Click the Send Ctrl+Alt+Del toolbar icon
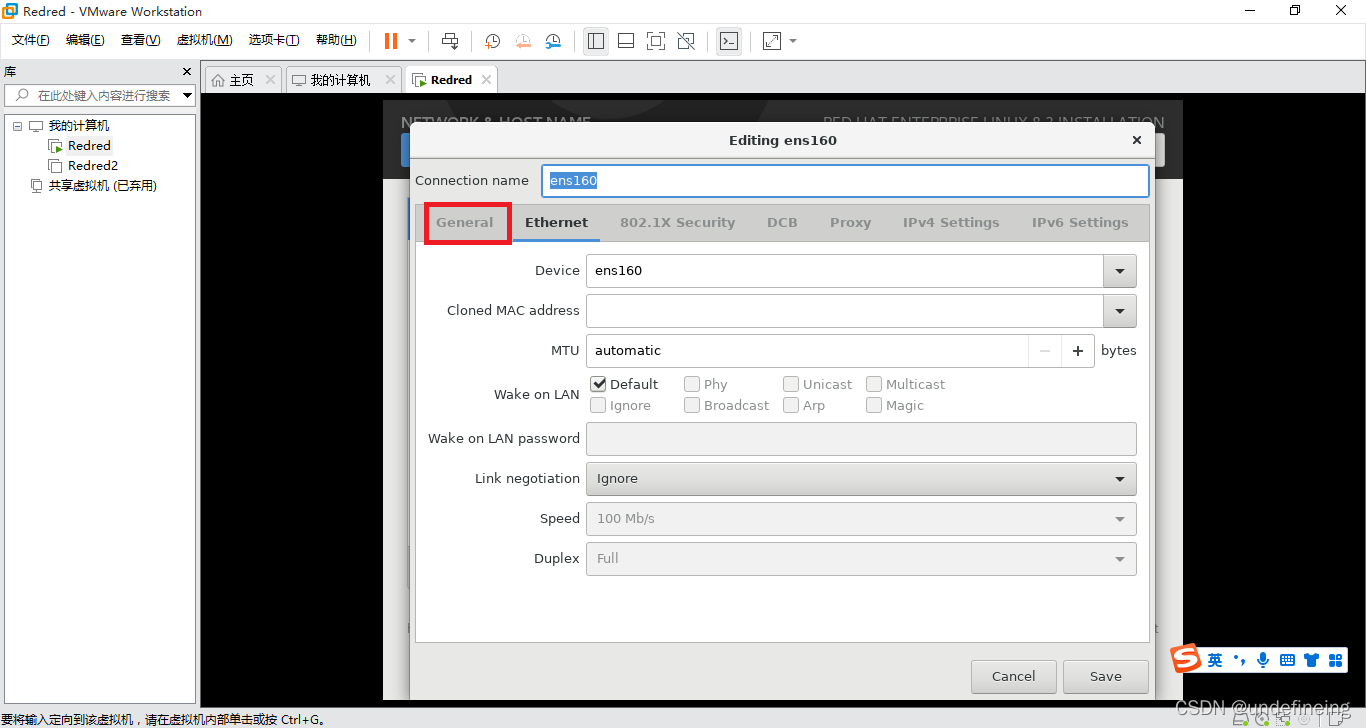This screenshot has width=1366, height=728. pyautogui.click(x=450, y=41)
